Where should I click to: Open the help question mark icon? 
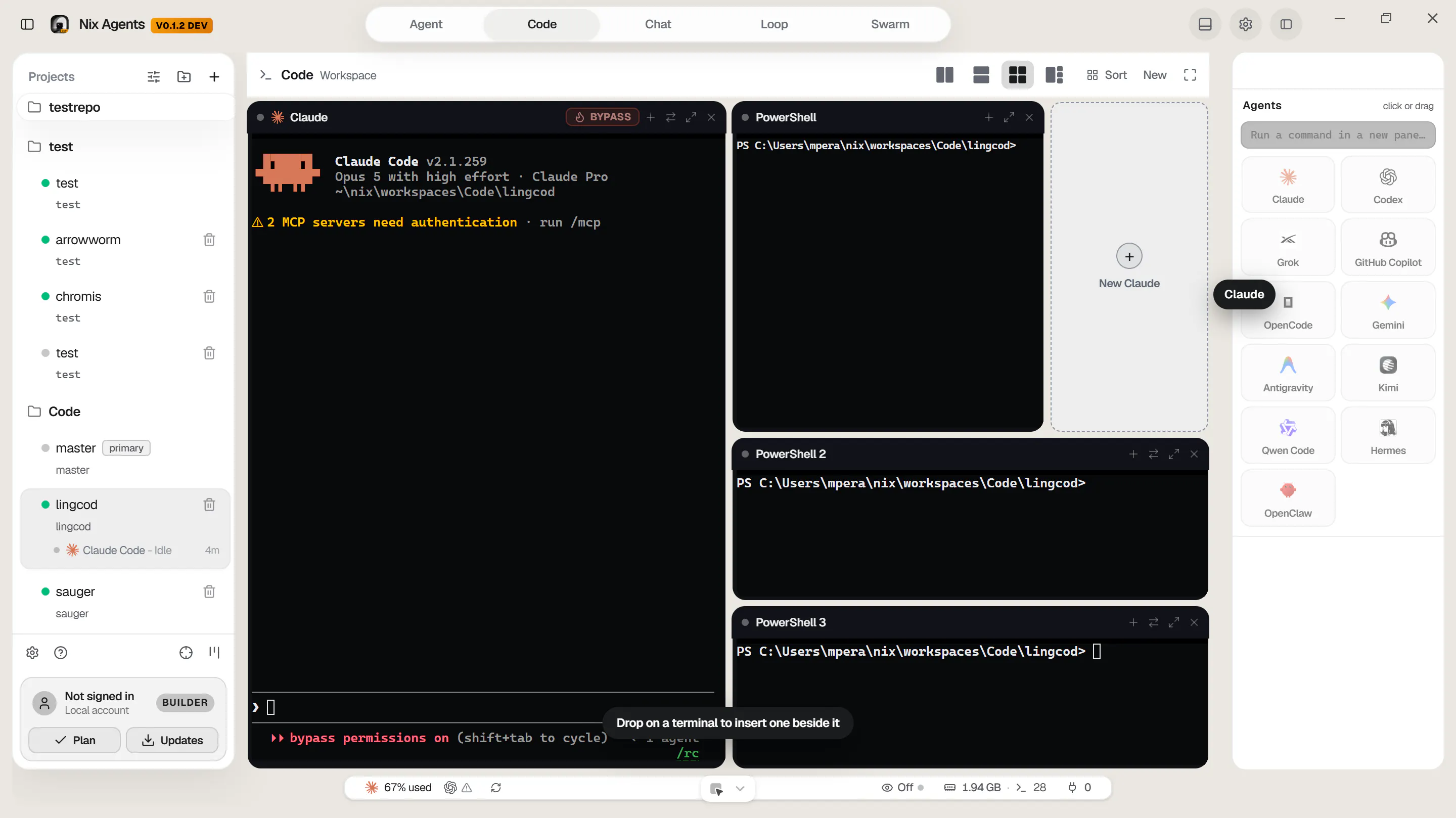pos(61,652)
